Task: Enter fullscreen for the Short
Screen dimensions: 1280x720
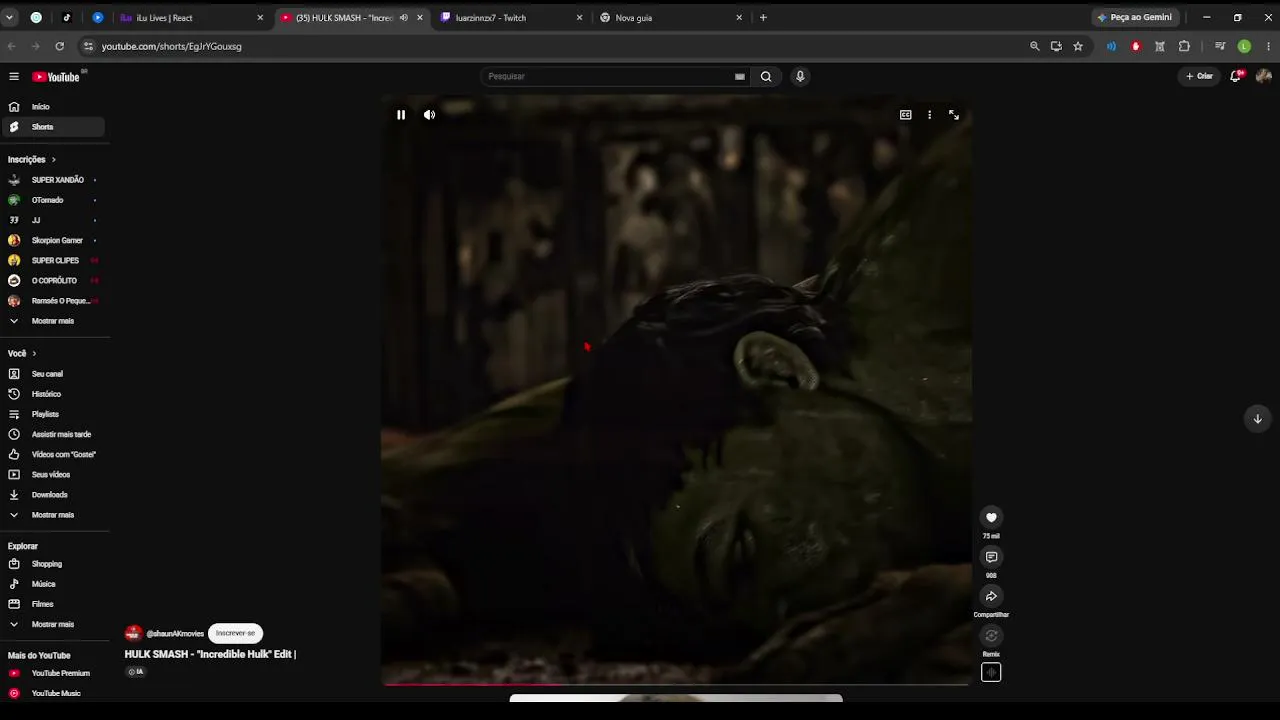Action: click(x=954, y=115)
